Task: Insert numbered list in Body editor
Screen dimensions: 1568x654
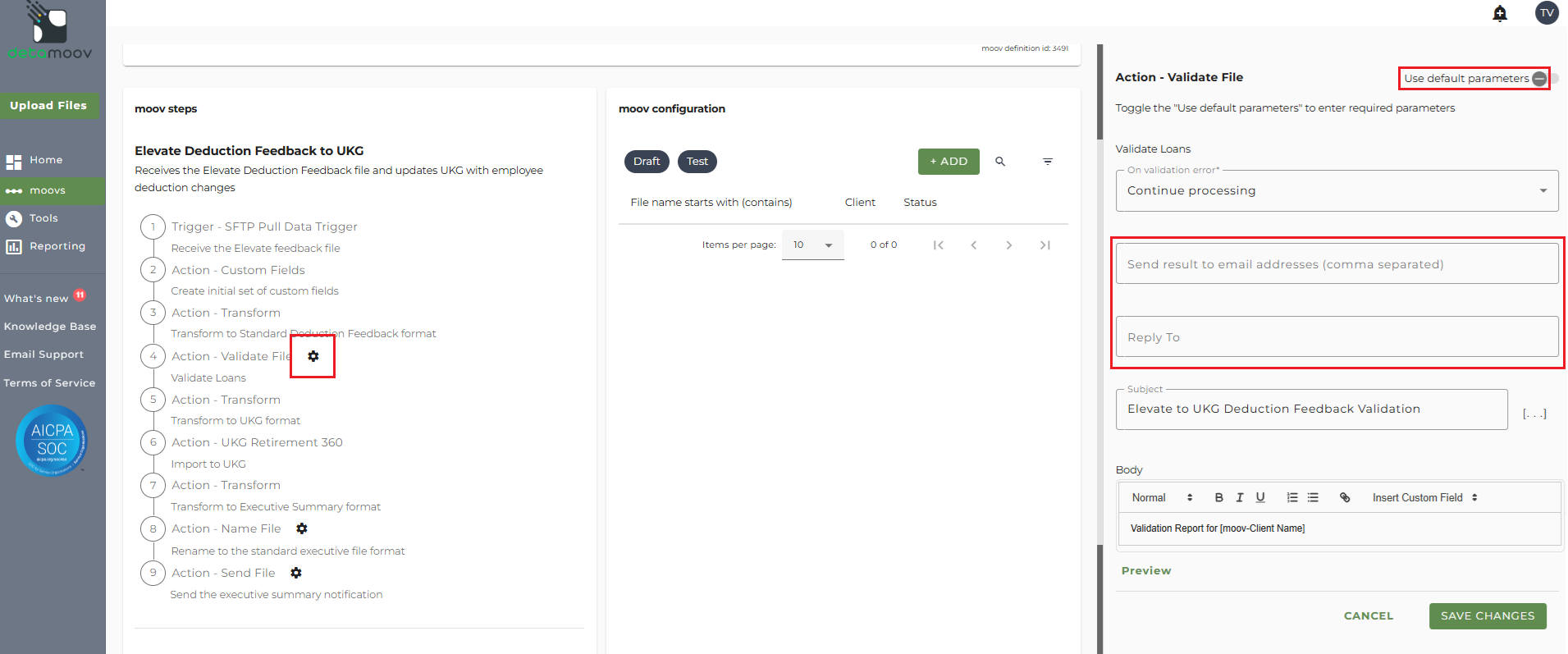Action: pos(1292,497)
